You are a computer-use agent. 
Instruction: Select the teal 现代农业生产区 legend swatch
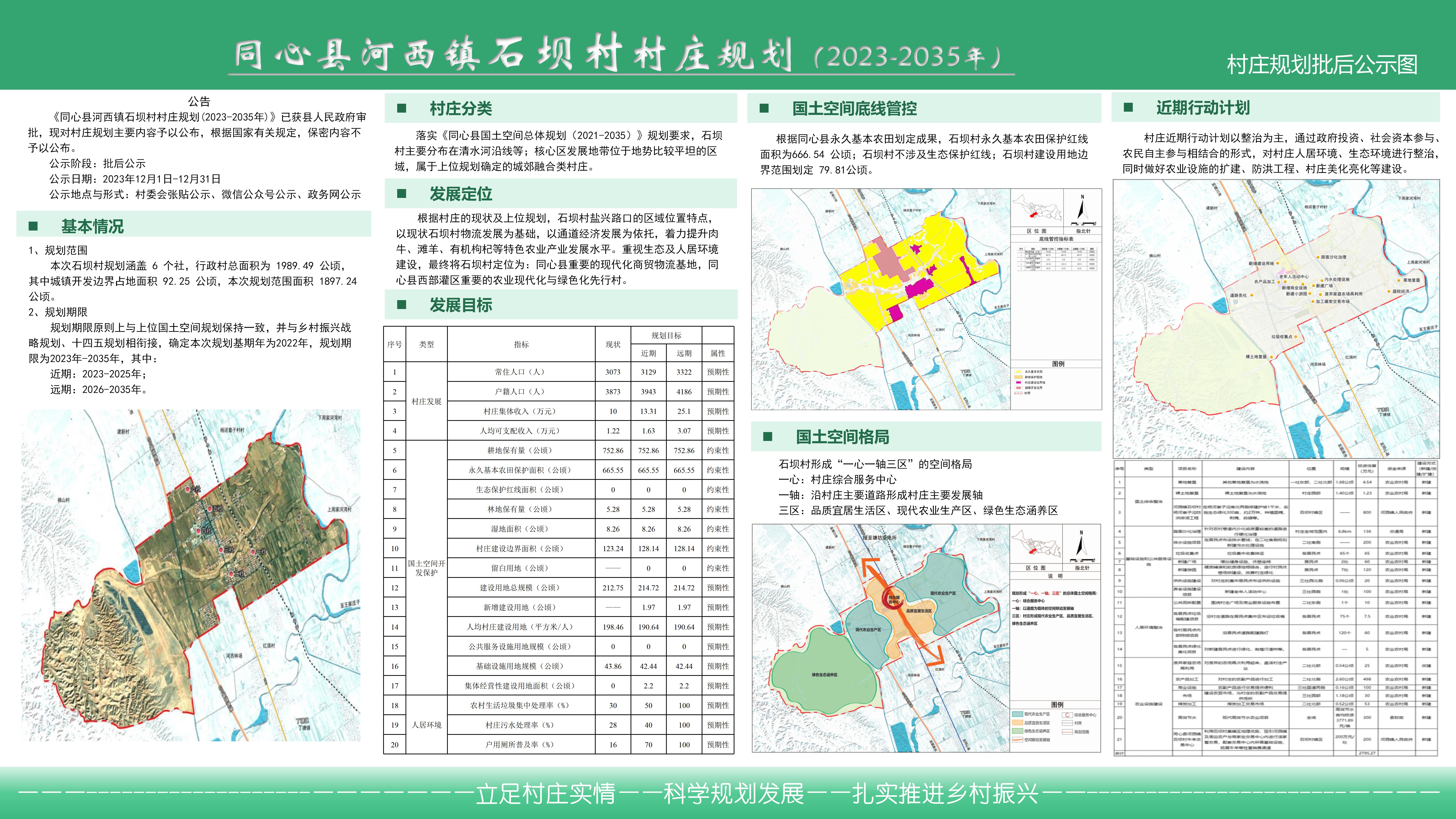point(1018,714)
